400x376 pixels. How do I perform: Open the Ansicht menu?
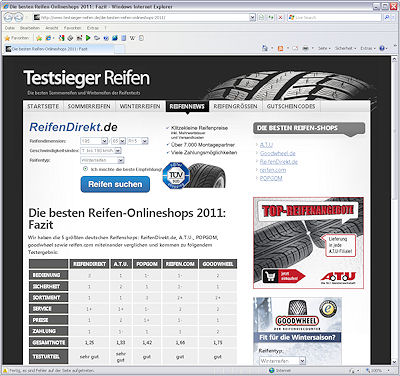(52, 28)
